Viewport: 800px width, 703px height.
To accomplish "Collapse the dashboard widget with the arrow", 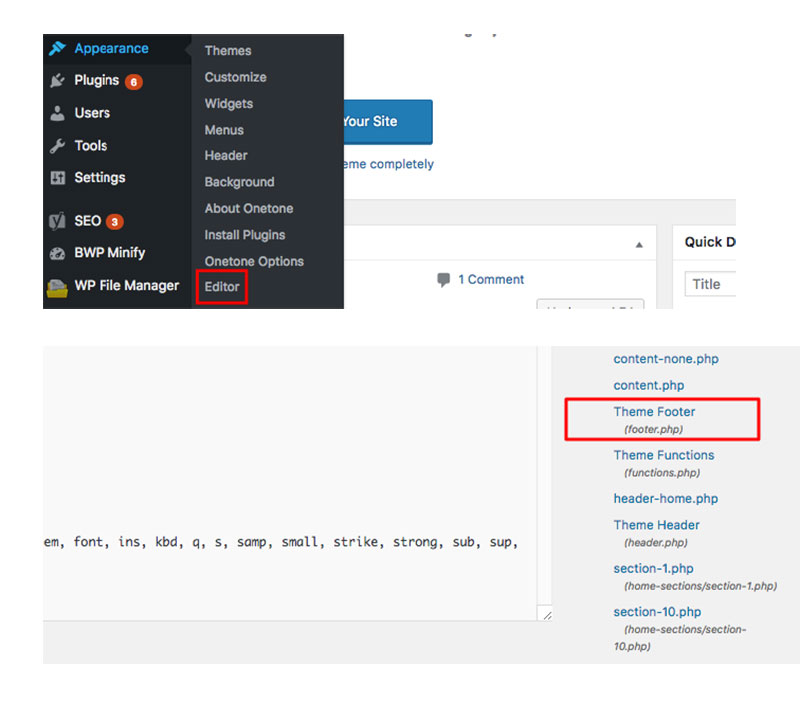I will [x=639, y=245].
